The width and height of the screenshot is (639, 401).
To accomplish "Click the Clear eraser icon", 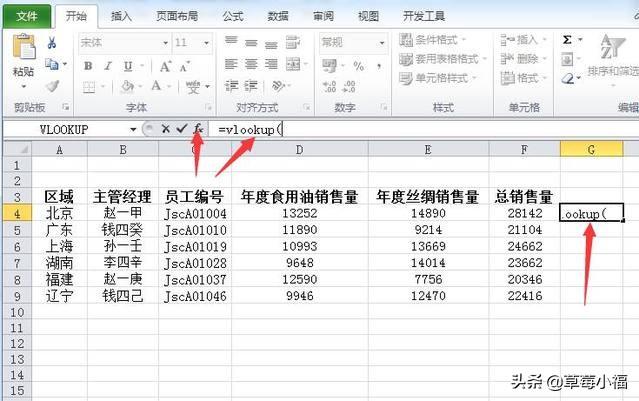I will coord(568,78).
